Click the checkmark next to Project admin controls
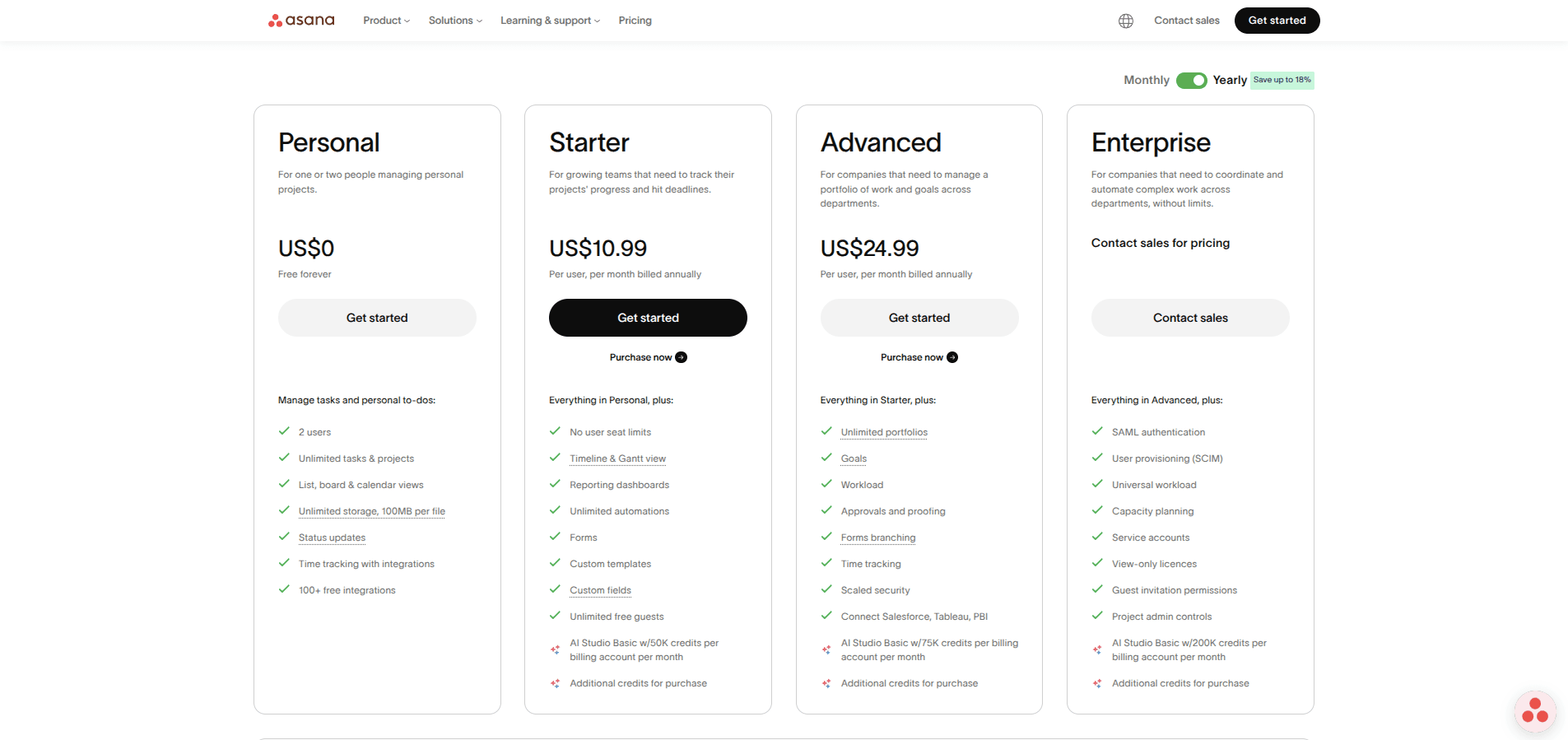The width and height of the screenshot is (1568, 740). click(x=1097, y=616)
